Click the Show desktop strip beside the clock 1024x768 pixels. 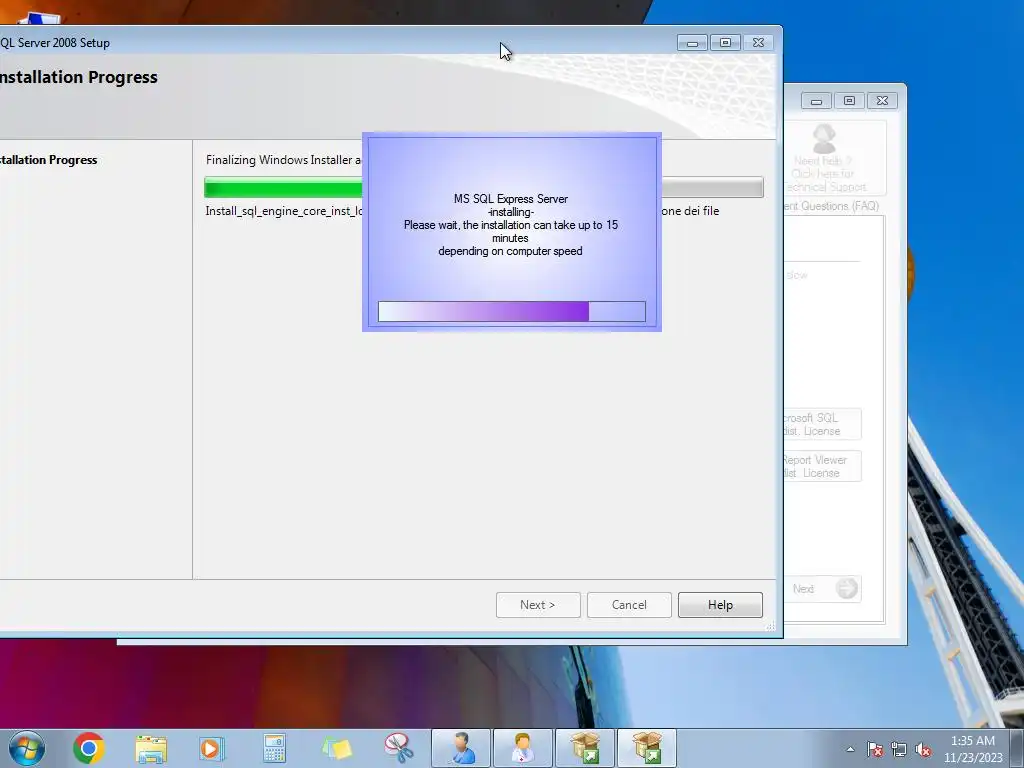tap(1017, 748)
